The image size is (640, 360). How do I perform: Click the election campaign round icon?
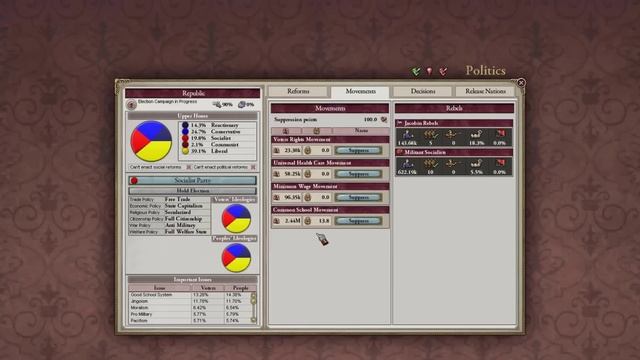pos(131,105)
